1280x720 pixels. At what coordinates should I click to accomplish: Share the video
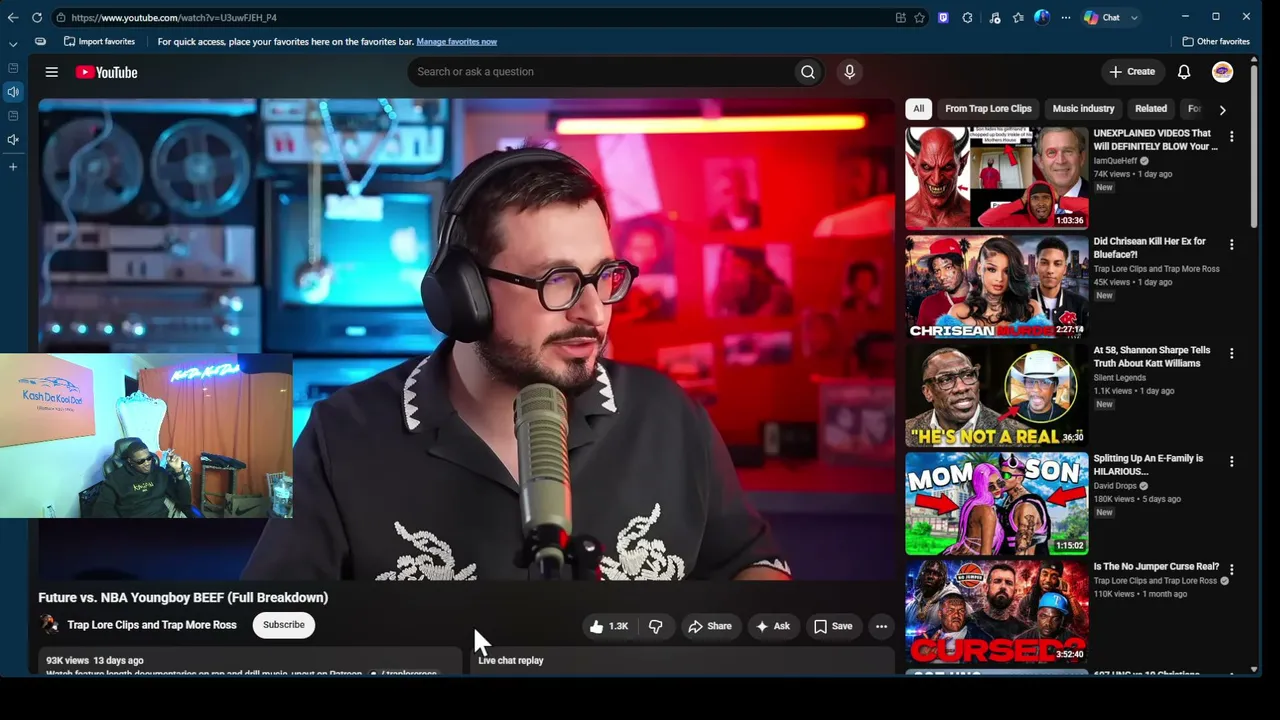710,626
